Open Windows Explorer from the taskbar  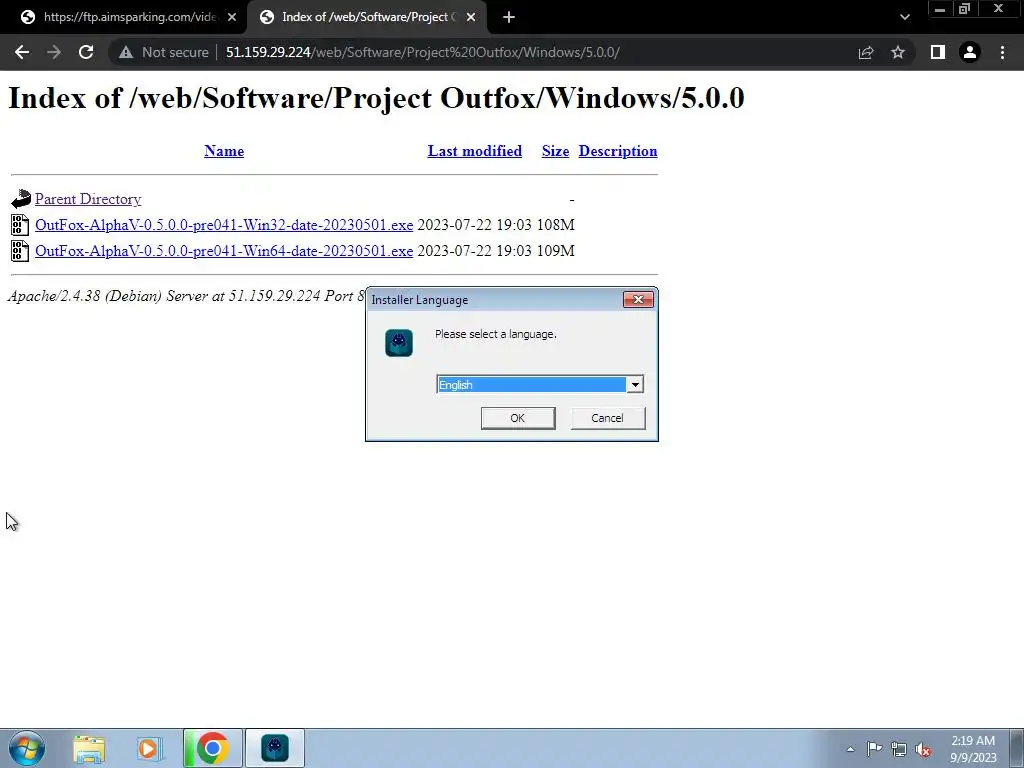click(x=89, y=749)
